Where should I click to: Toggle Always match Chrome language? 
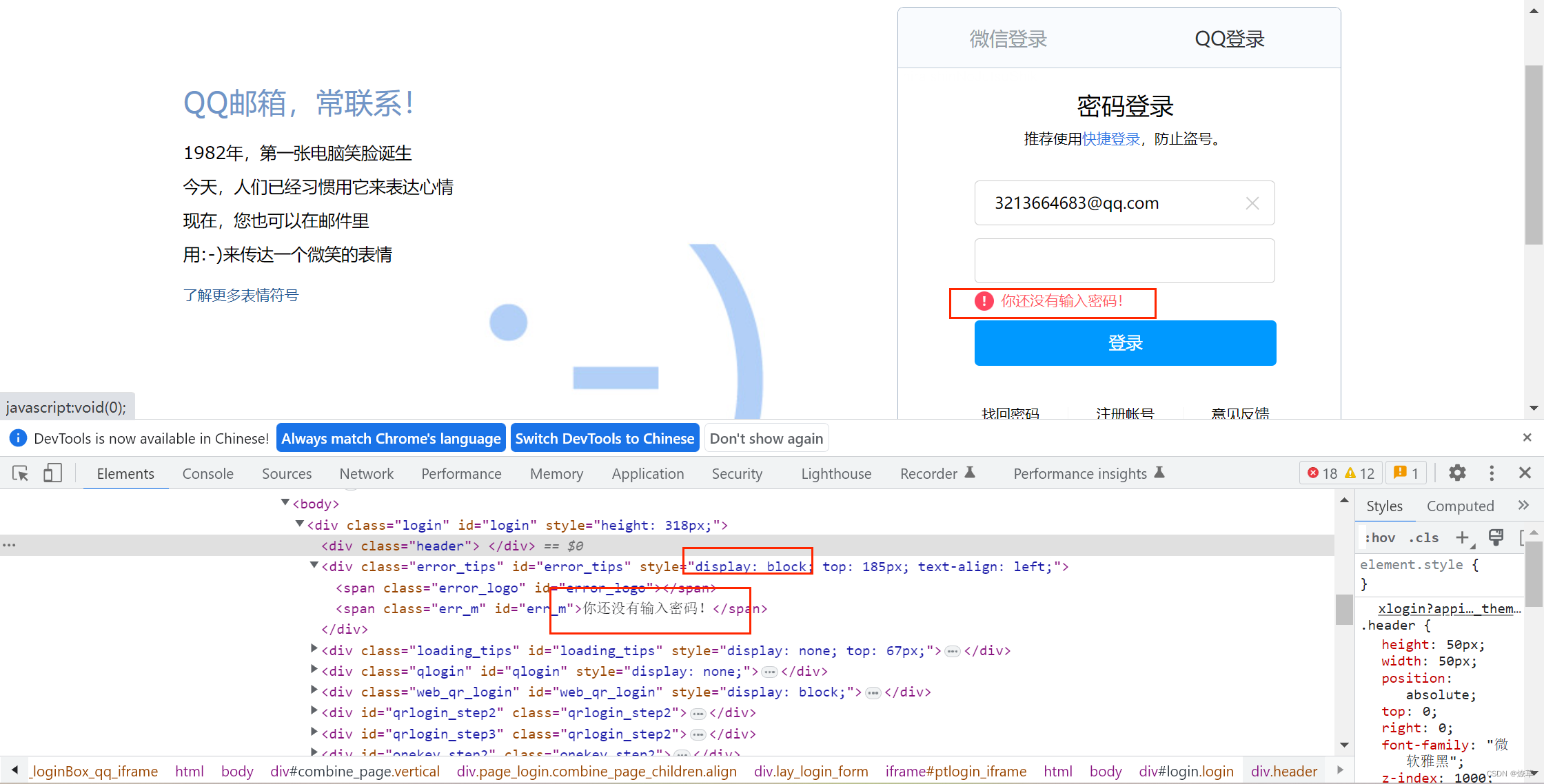(x=390, y=439)
